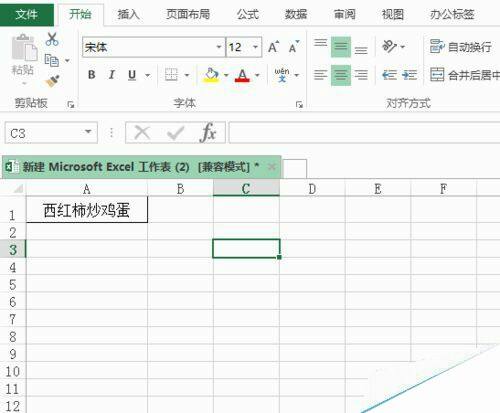Click the text orientation icon
This screenshot has height=413, width=500.
pyautogui.click(x=389, y=46)
